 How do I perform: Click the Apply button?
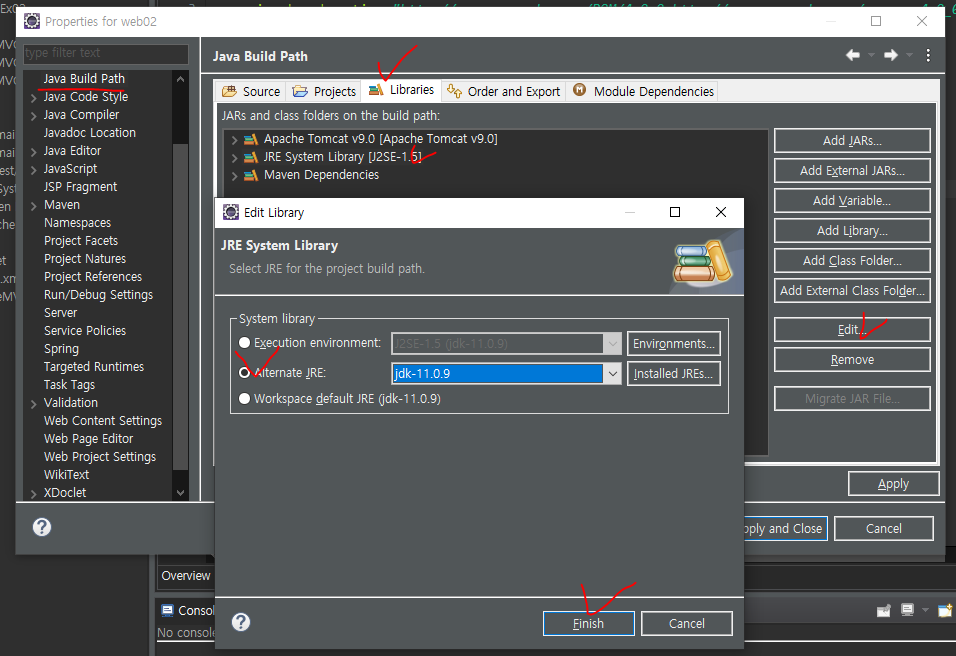tap(893, 483)
